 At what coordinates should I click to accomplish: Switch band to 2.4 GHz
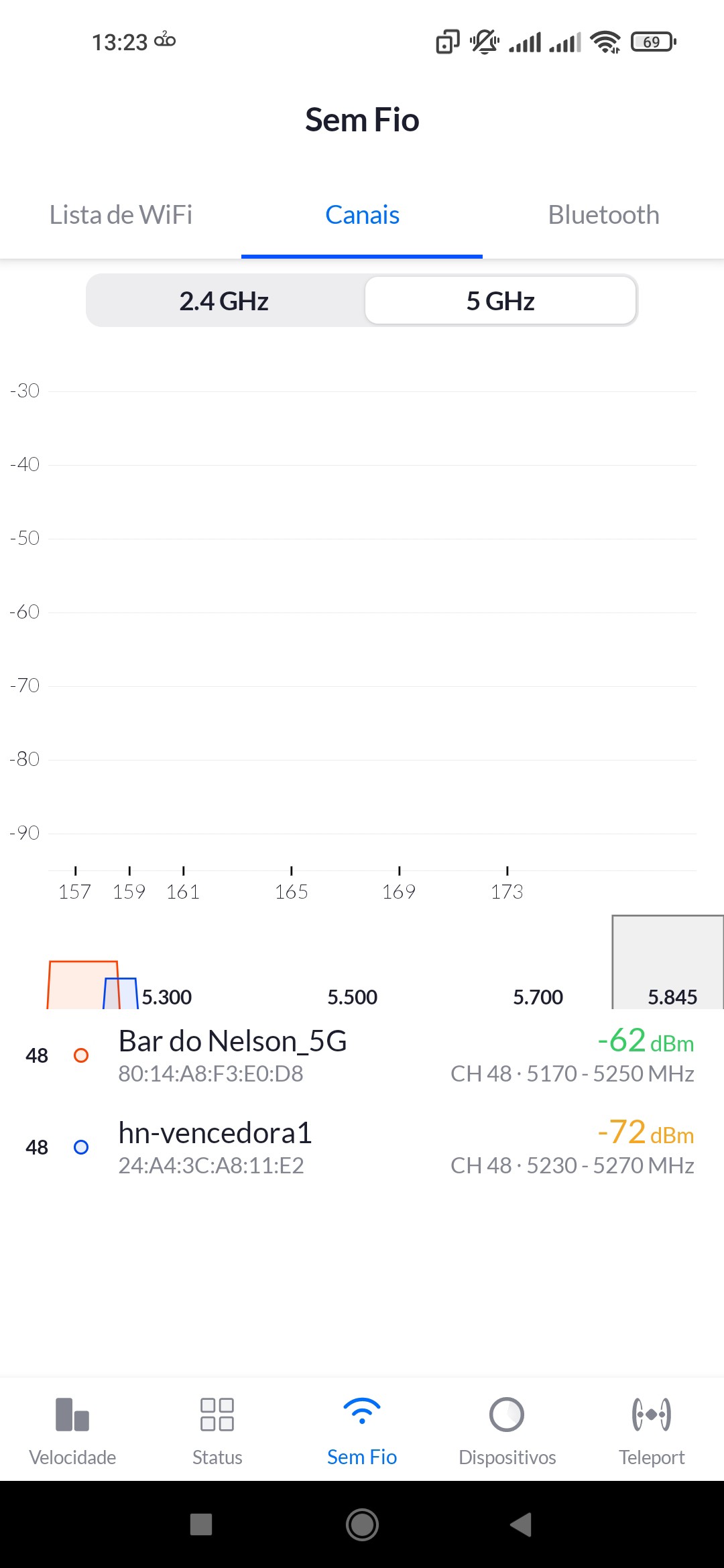pyautogui.click(x=224, y=301)
